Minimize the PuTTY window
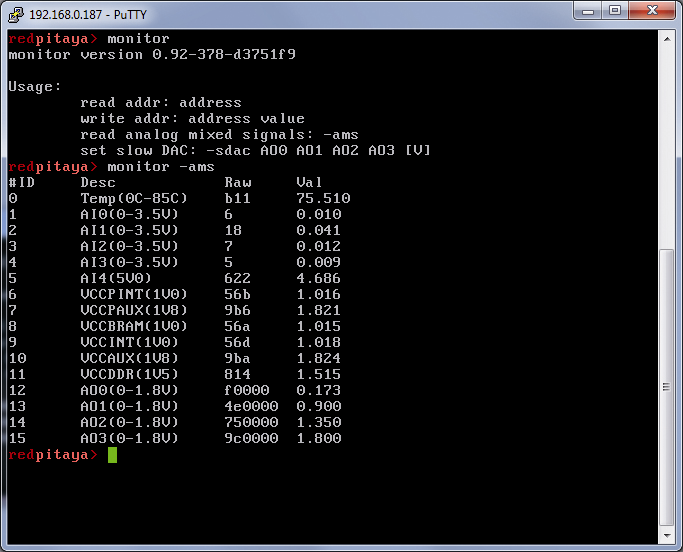The height and width of the screenshot is (552, 683). (588, 10)
